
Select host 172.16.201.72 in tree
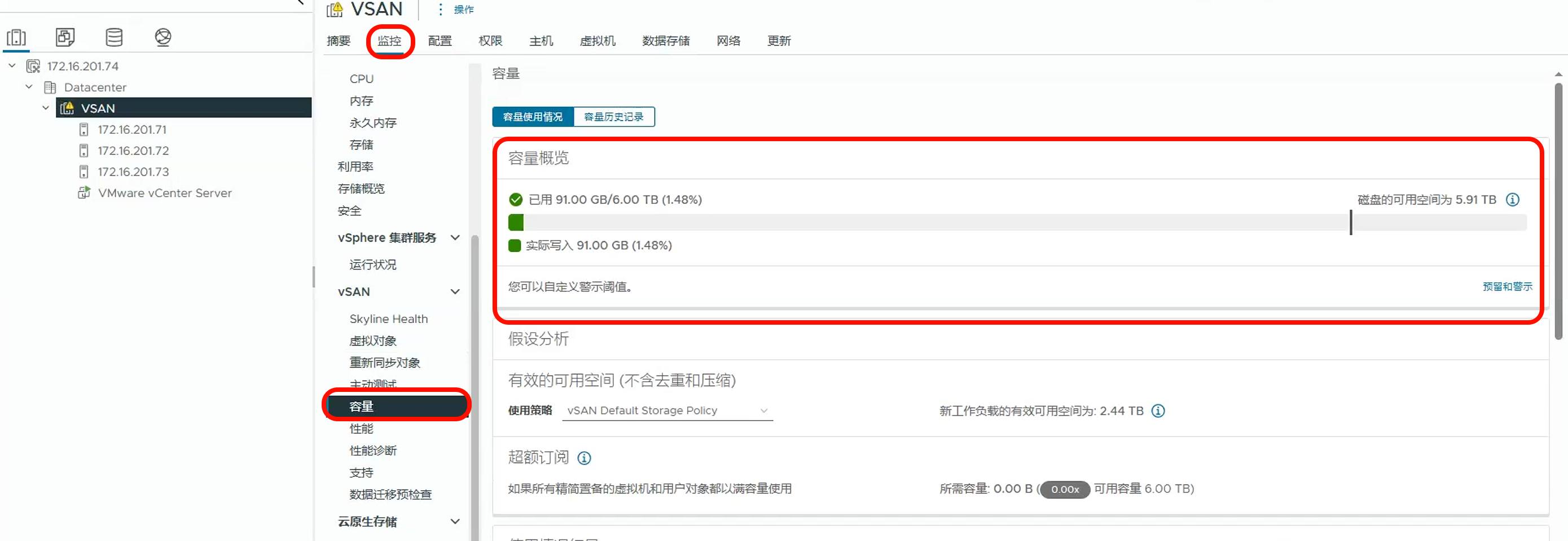[x=133, y=150]
